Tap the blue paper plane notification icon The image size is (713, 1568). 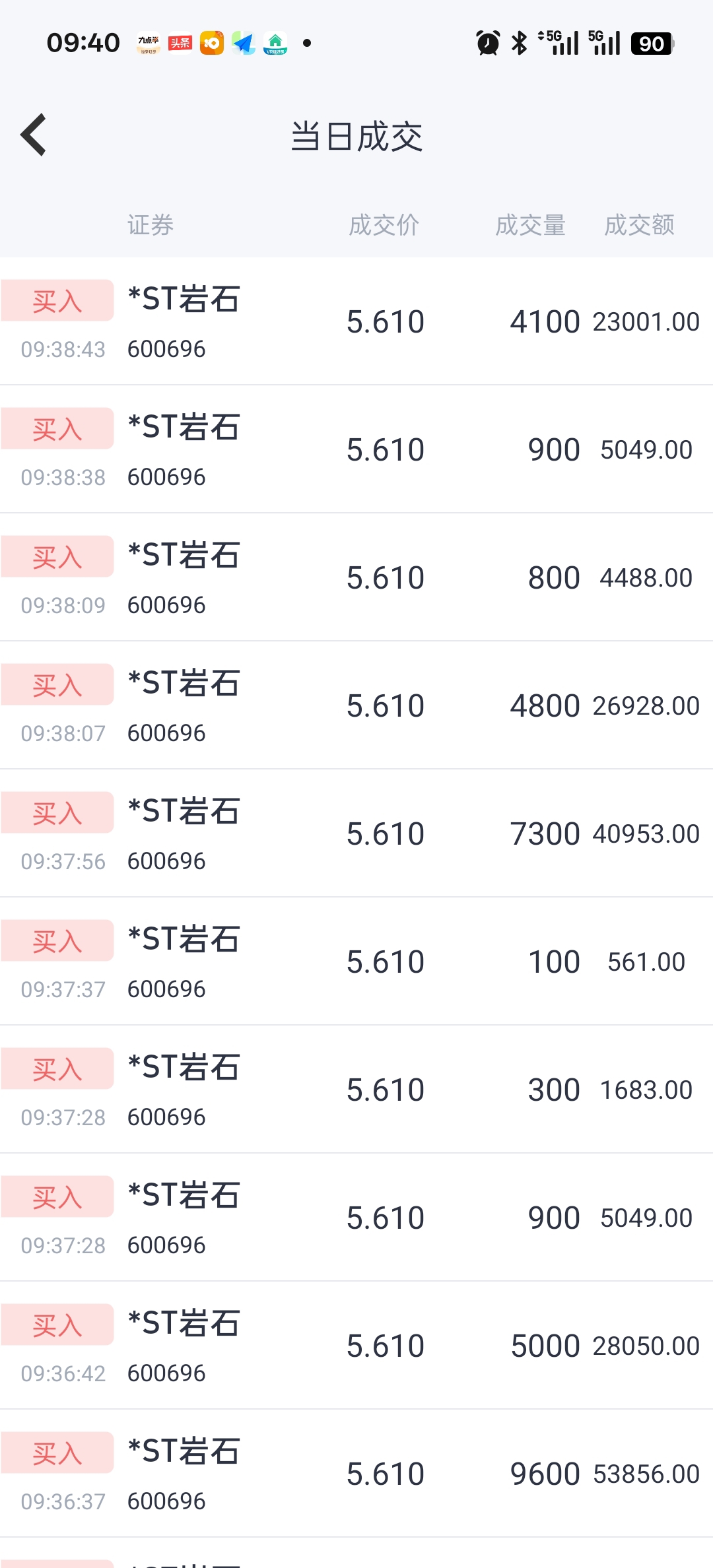click(x=244, y=43)
